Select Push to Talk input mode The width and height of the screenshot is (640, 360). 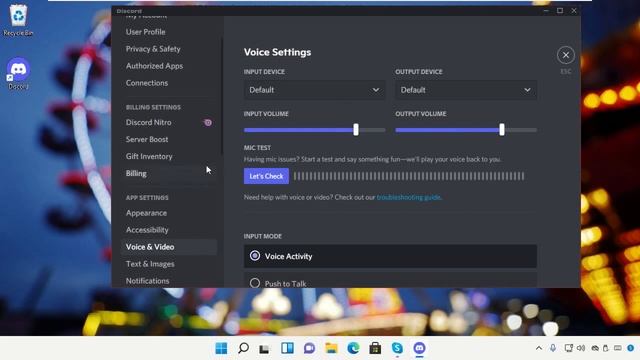click(x=390, y=281)
